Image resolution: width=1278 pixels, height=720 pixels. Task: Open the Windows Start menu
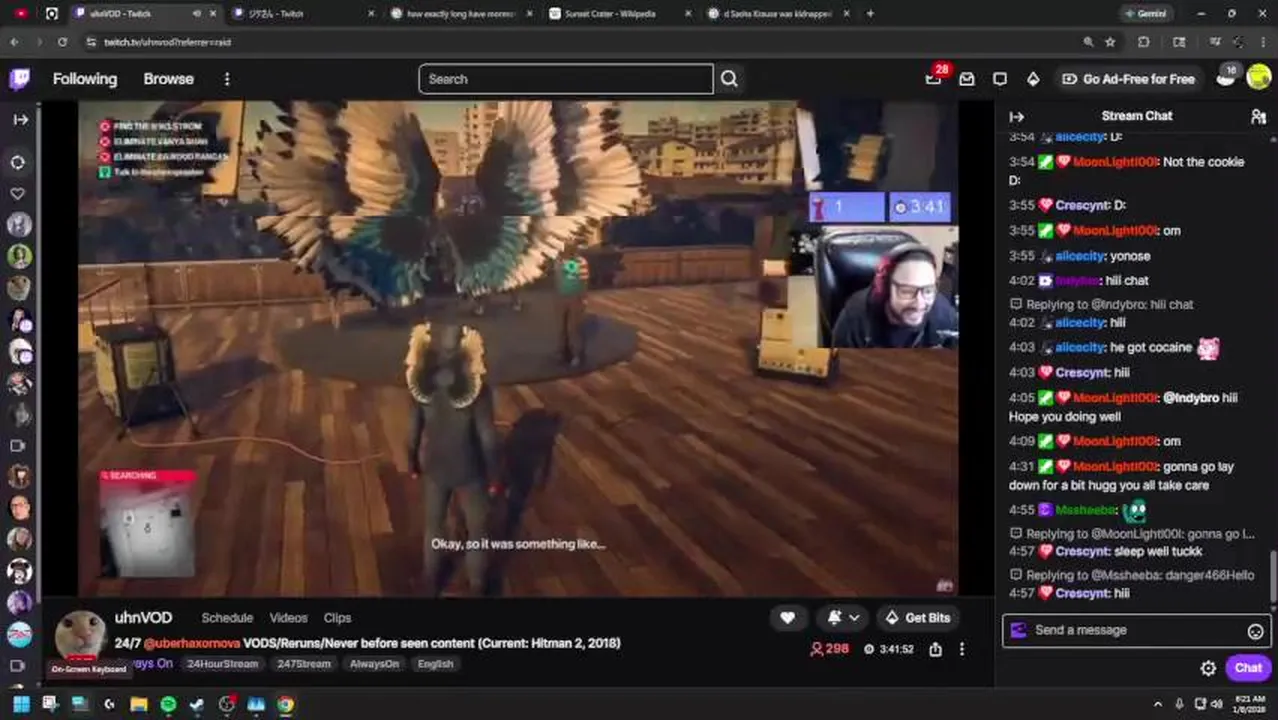click(21, 704)
